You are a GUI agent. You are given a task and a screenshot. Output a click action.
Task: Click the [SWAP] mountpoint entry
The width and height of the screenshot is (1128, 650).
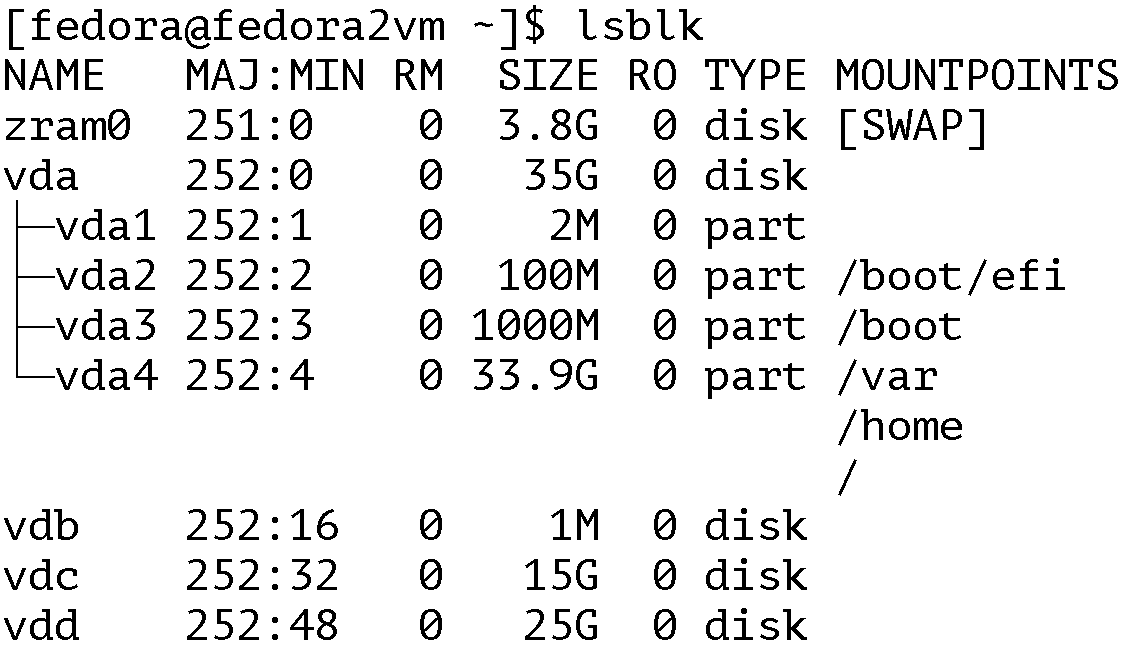tap(911, 127)
